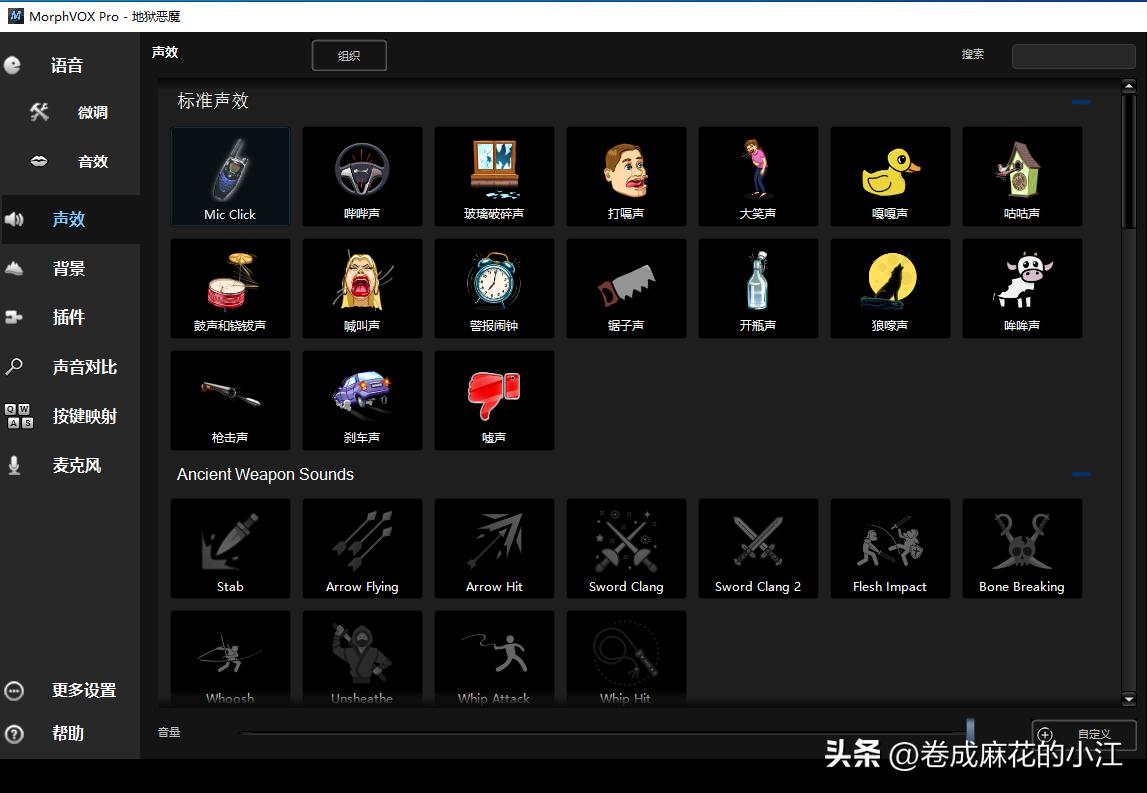Click the 音量 volume slider handle
Viewport: 1147px width, 793px height.
pyautogui.click(x=970, y=732)
